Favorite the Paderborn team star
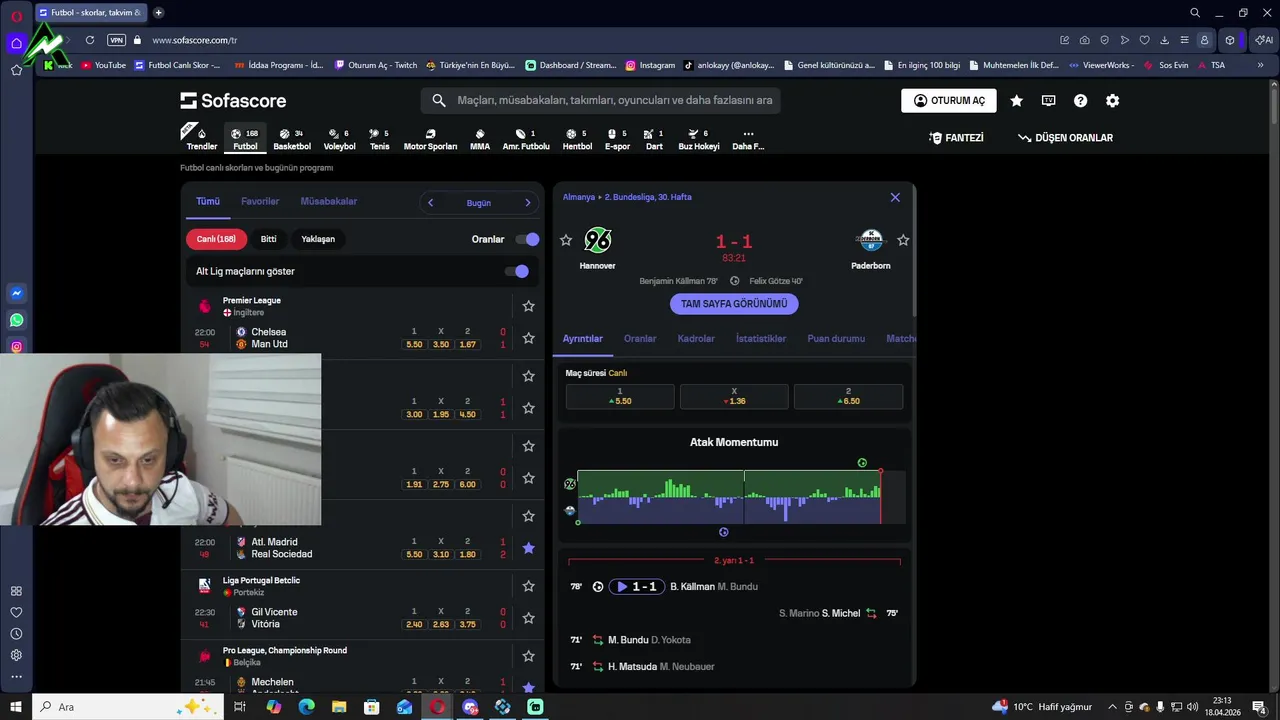The height and width of the screenshot is (720, 1280). (903, 240)
